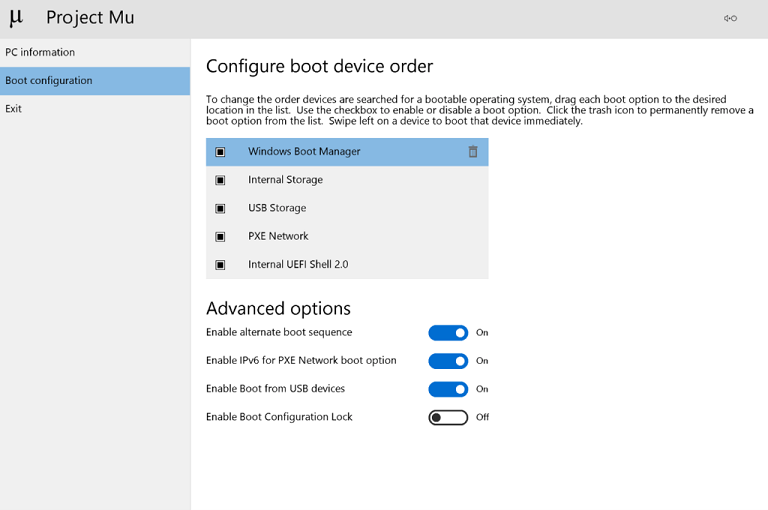Select Boot configuration in the sidebar

click(x=49, y=81)
